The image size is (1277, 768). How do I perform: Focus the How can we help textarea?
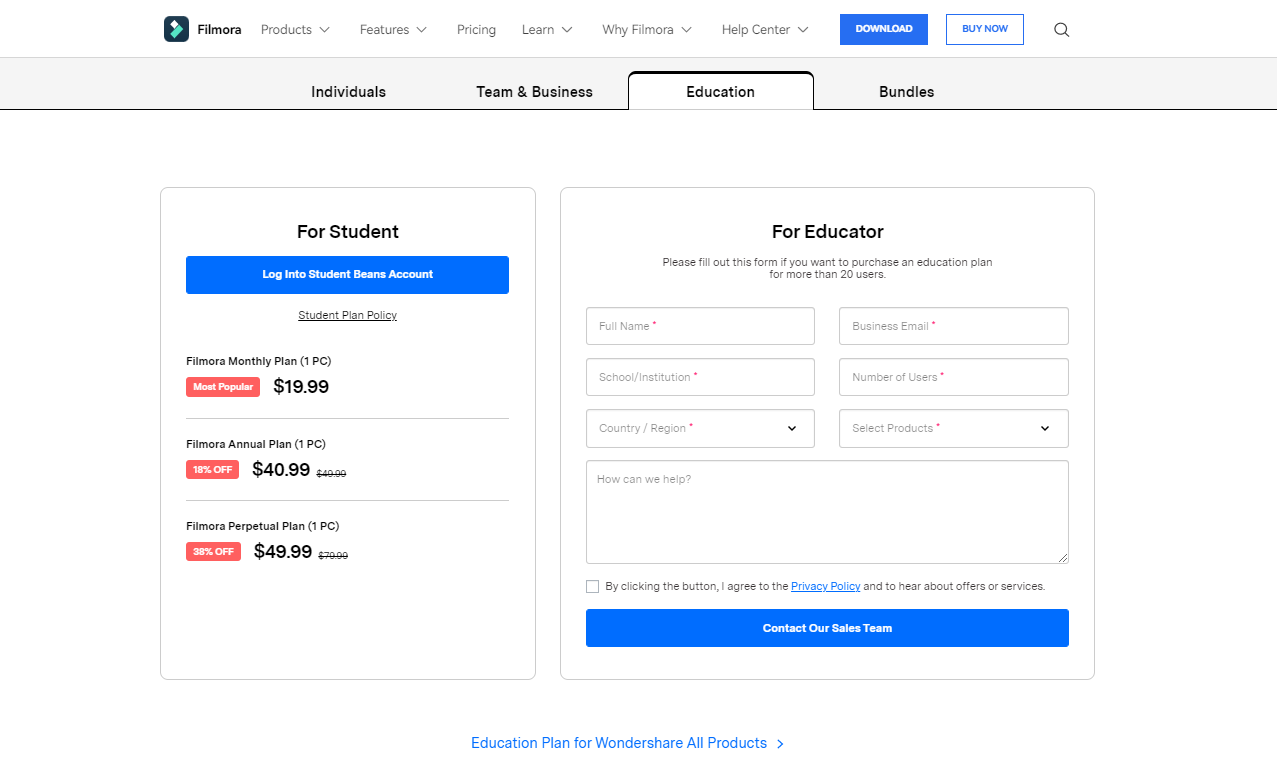pos(827,512)
